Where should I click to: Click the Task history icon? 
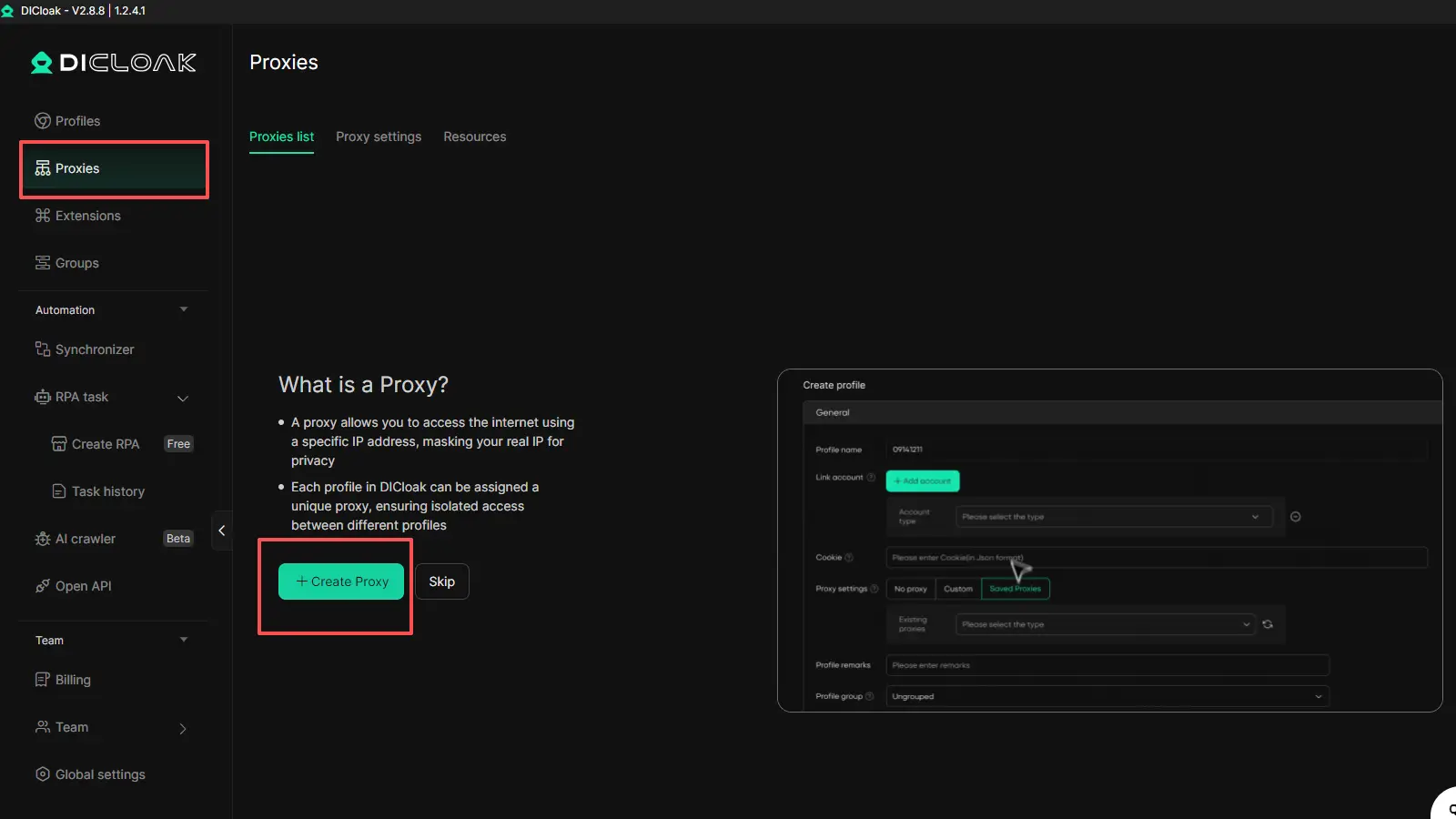(58, 491)
